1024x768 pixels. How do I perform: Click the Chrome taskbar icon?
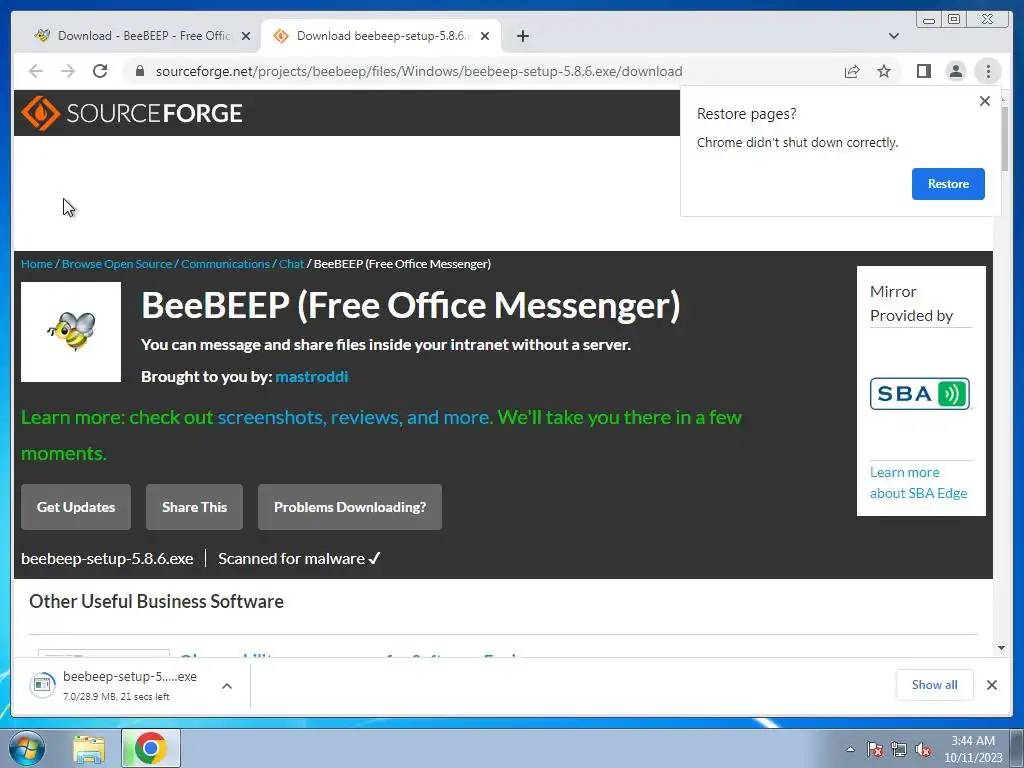(150, 748)
